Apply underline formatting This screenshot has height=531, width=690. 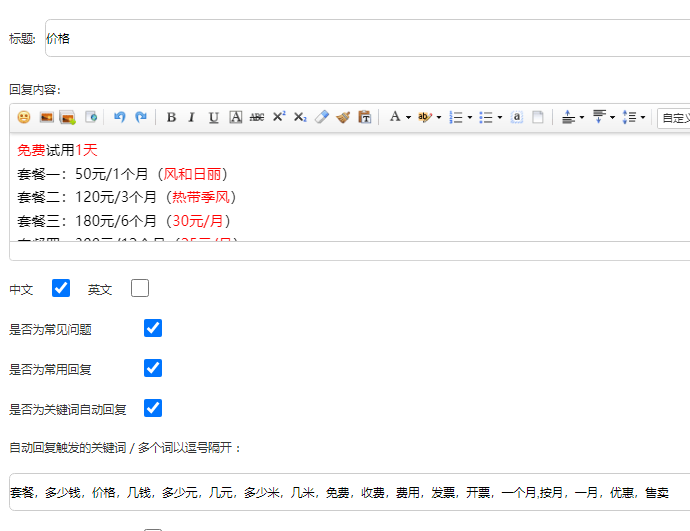click(x=213, y=118)
